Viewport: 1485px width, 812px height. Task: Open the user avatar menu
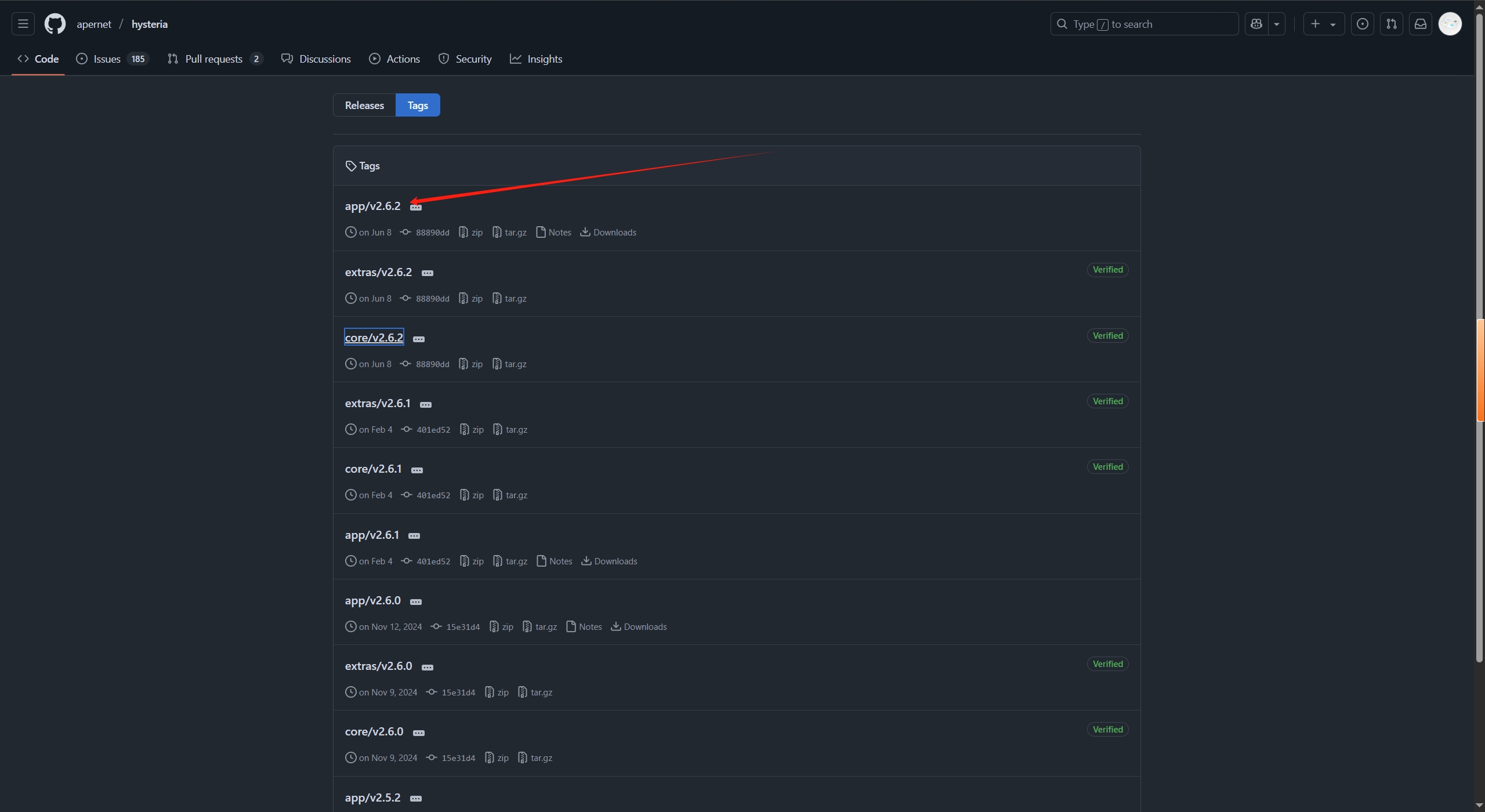pos(1450,24)
